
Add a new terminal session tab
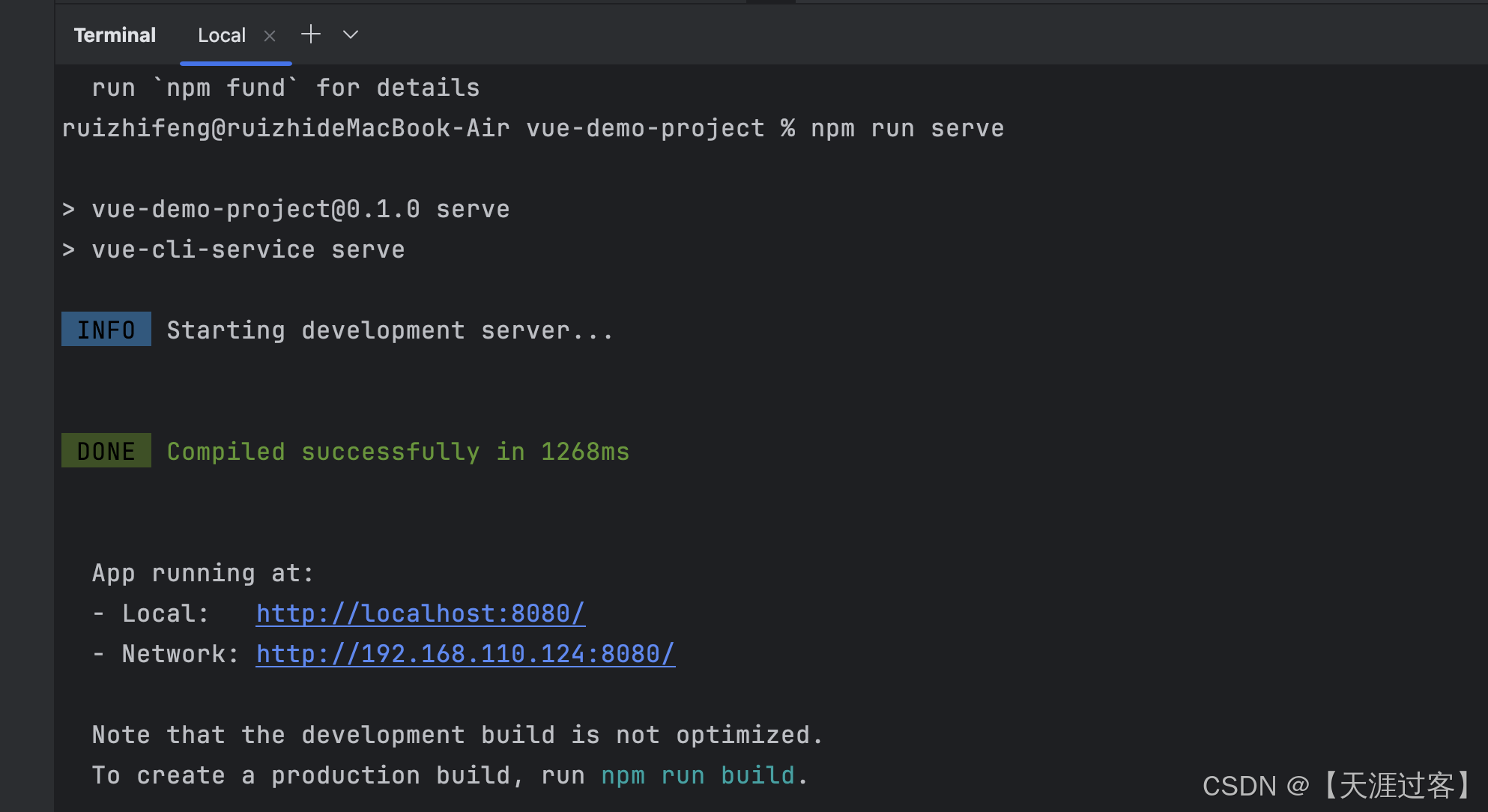coord(311,34)
